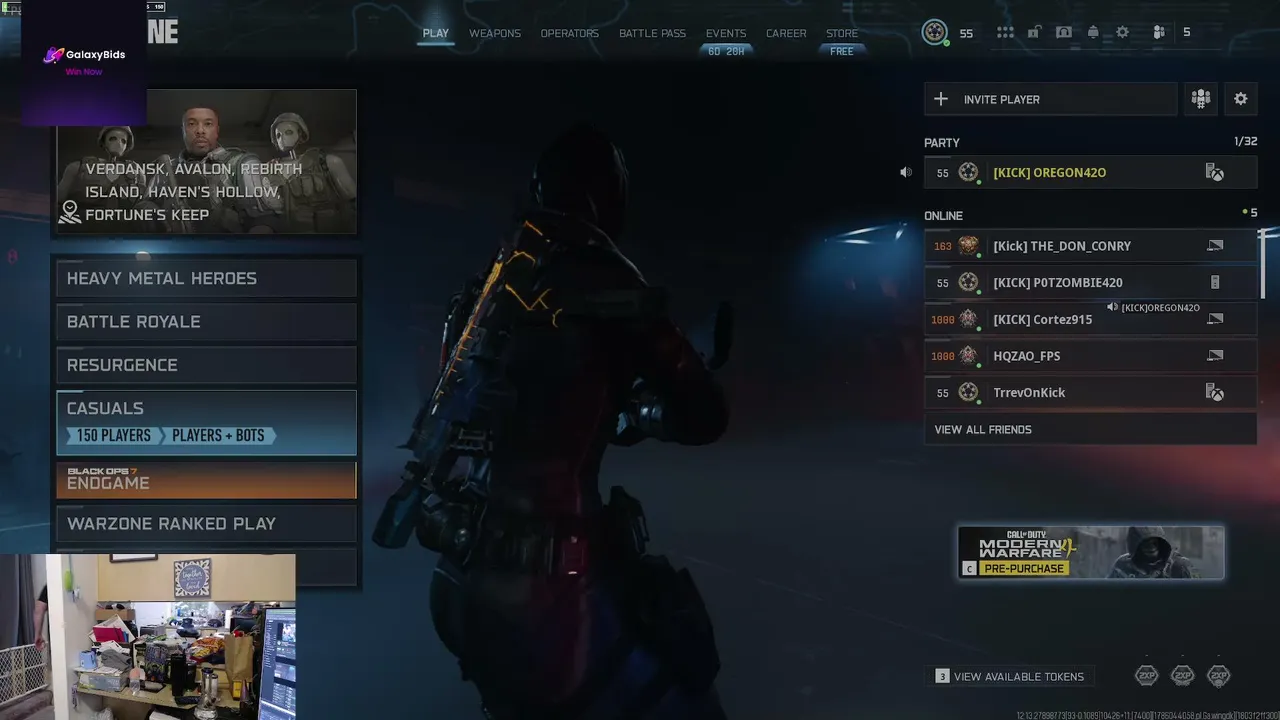Open the Operators tab
The image size is (1280, 720).
[570, 33]
